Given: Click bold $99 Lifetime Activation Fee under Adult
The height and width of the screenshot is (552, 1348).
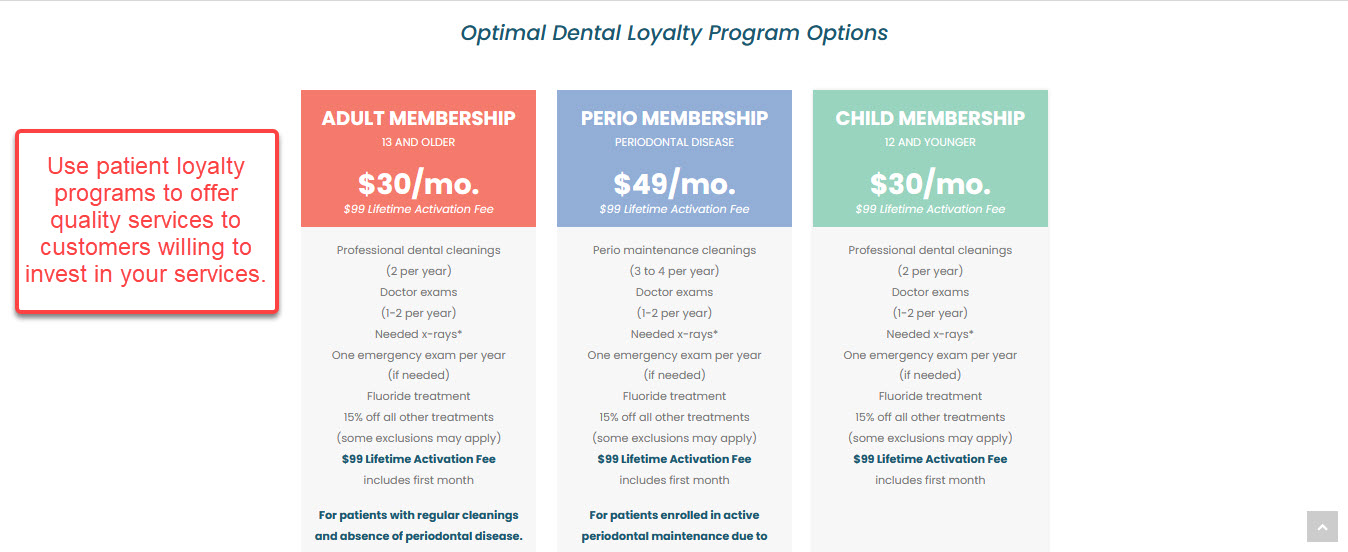Looking at the screenshot, I should point(418,459).
